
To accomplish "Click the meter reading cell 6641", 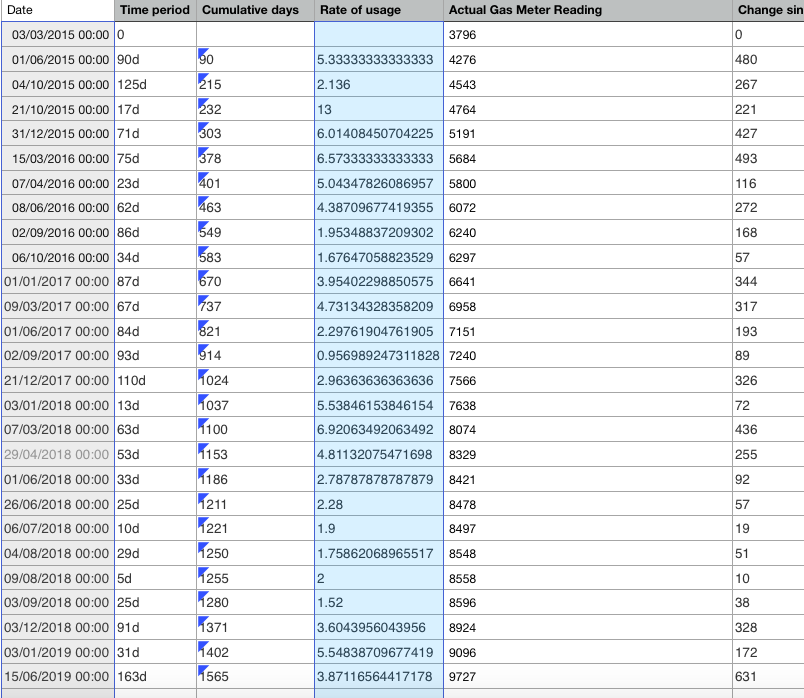I will pyautogui.click(x=588, y=282).
